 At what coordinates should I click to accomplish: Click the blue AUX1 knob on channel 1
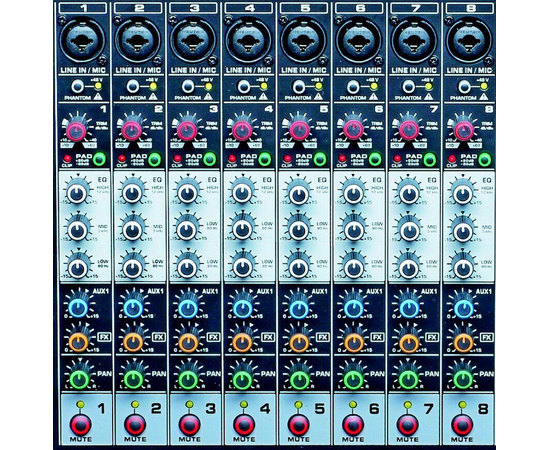tap(78, 308)
